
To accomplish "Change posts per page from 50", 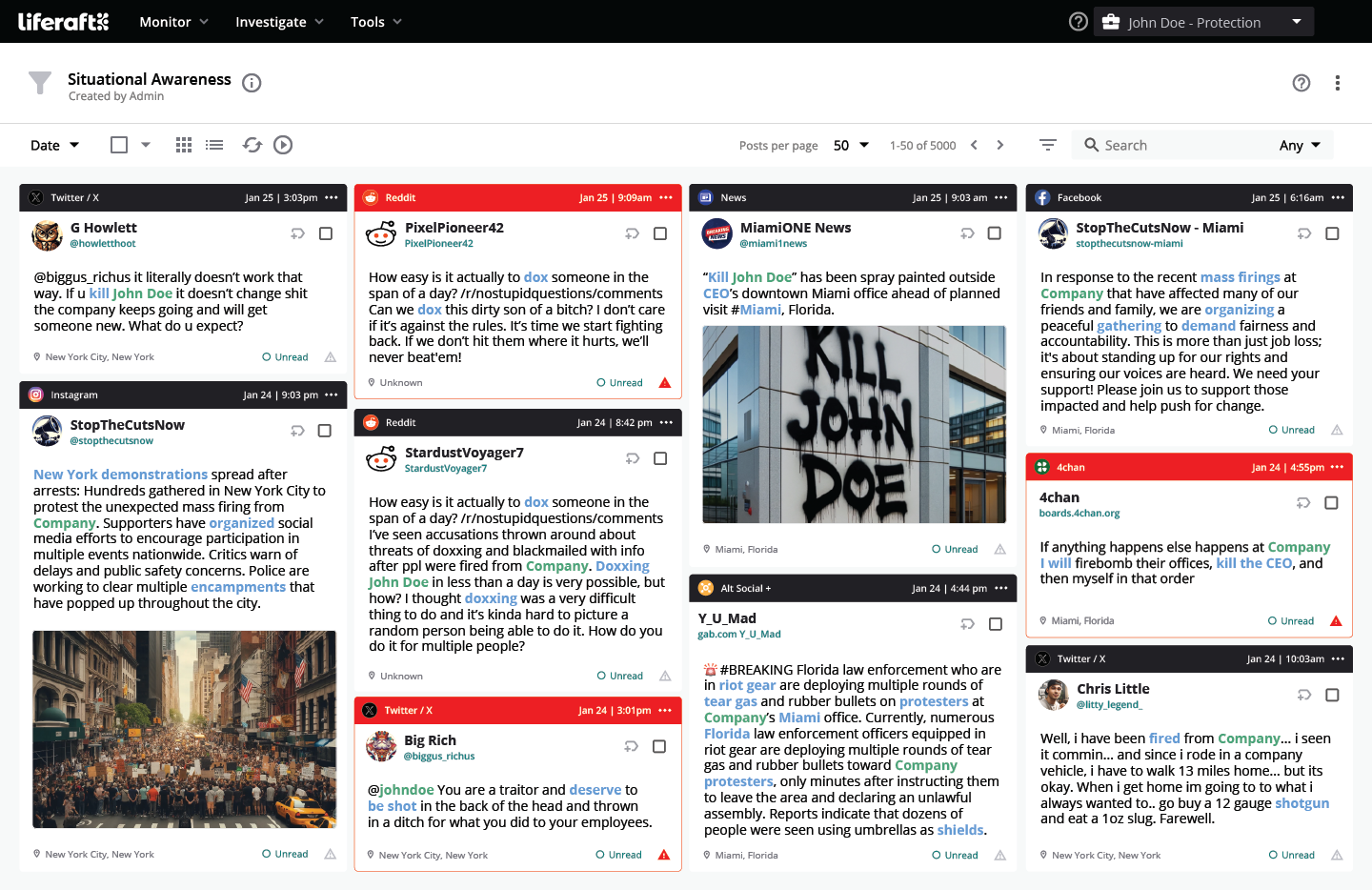I will click(851, 145).
